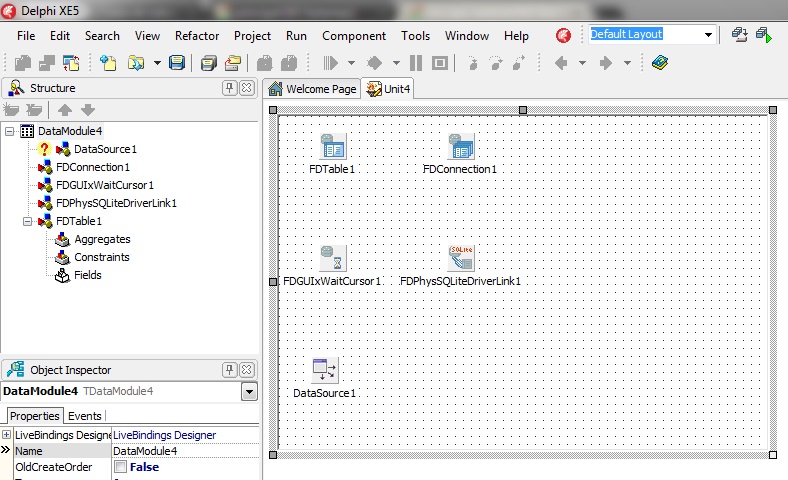Click the Save Desktop layout icon

(x=740, y=35)
